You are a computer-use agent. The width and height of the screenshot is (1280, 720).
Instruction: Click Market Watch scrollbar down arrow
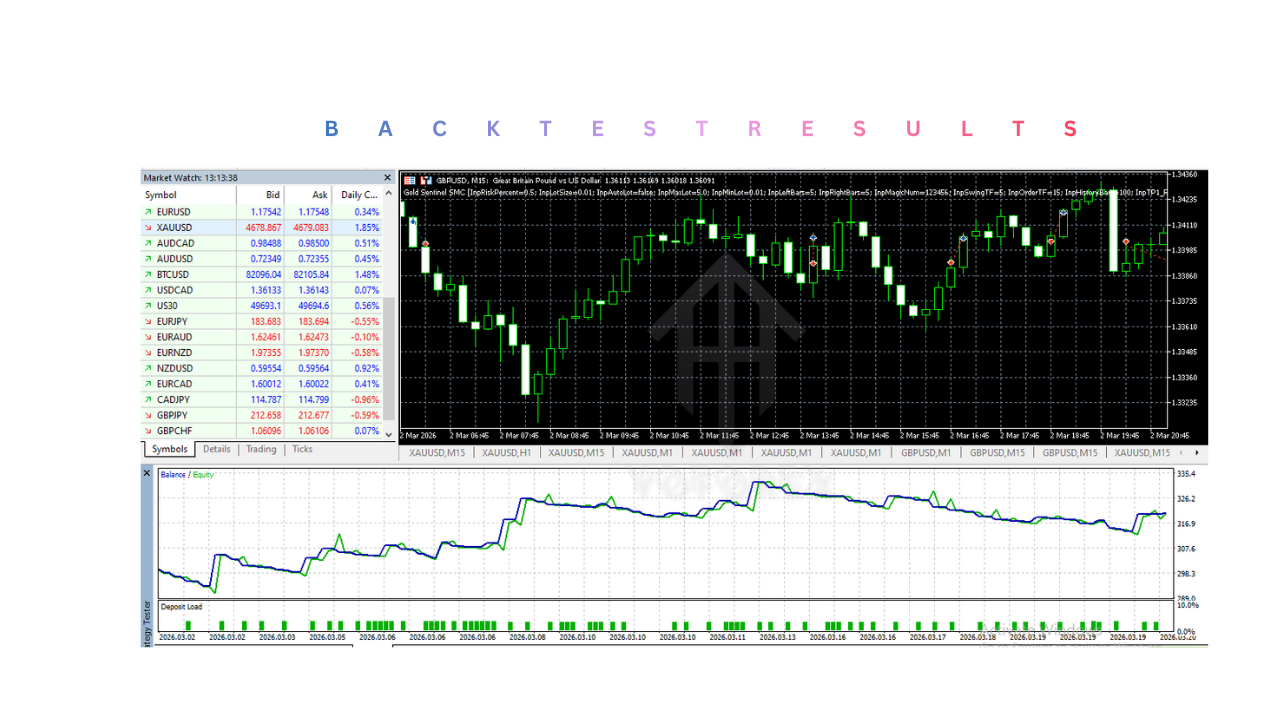click(389, 434)
